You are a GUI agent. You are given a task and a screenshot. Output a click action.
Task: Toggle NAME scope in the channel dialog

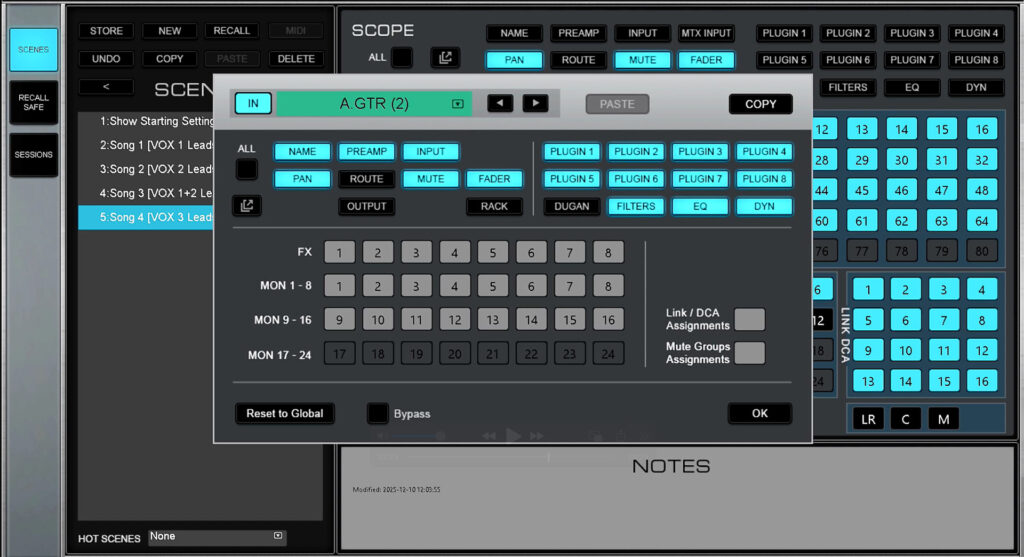click(302, 151)
